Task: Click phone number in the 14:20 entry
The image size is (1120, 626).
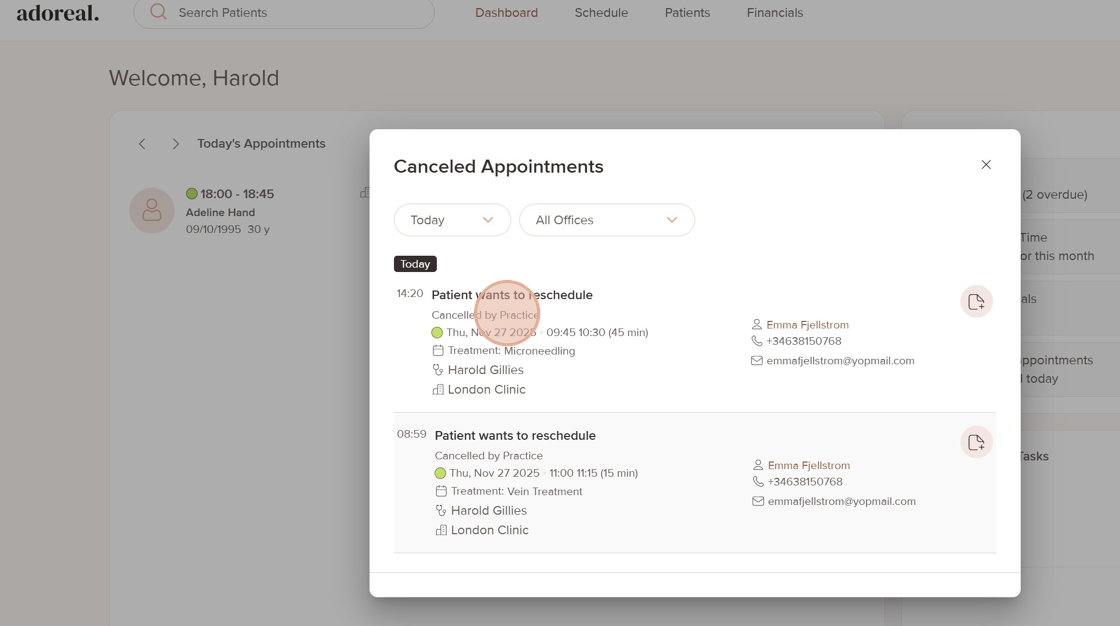Action: [x=804, y=341]
